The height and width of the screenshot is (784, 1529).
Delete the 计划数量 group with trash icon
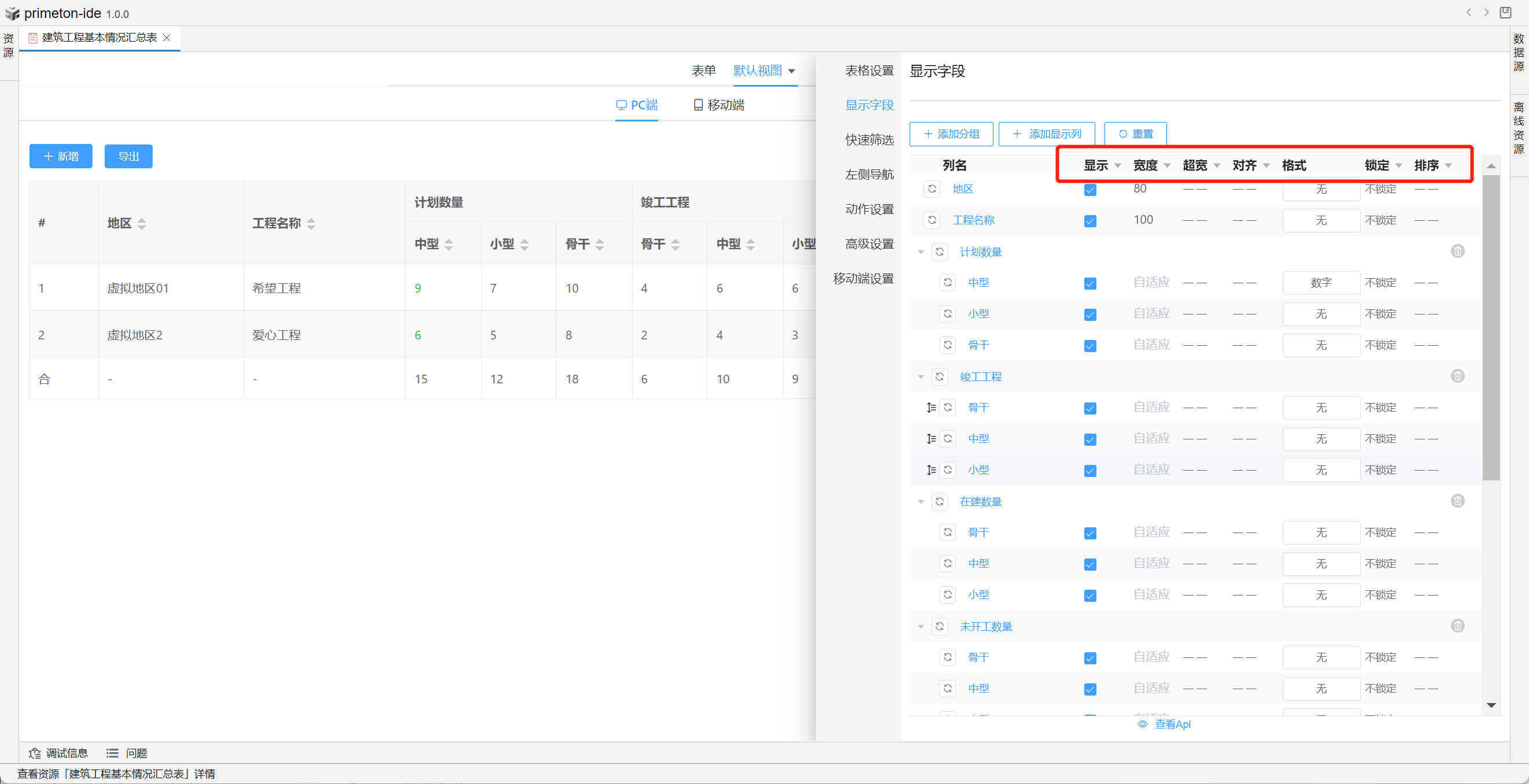click(1457, 251)
